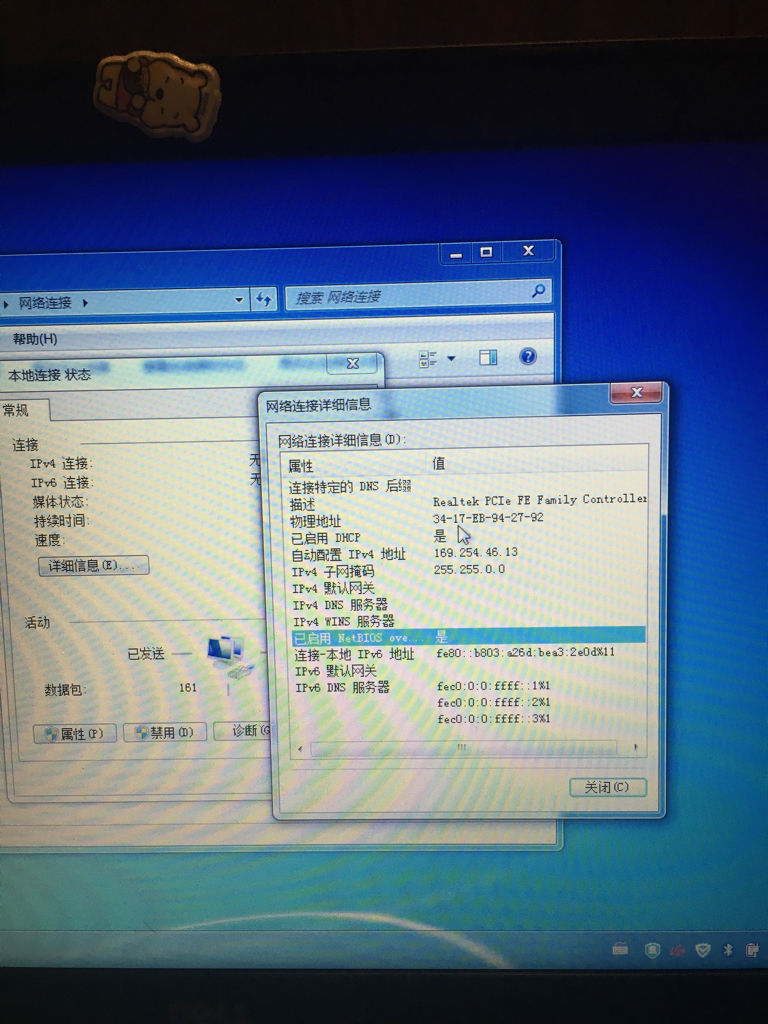Select the 自动配置 IPv4 地址 row
Viewport: 768px width, 1024px height.
[x=468, y=554]
